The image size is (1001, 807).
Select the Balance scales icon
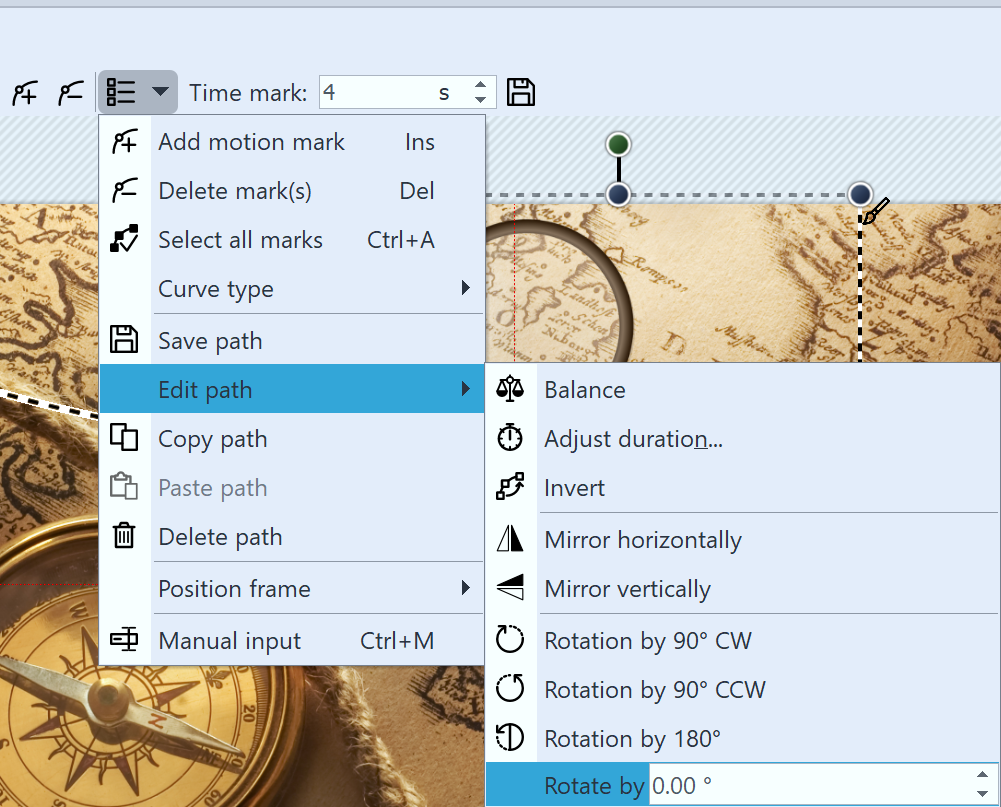click(x=510, y=390)
